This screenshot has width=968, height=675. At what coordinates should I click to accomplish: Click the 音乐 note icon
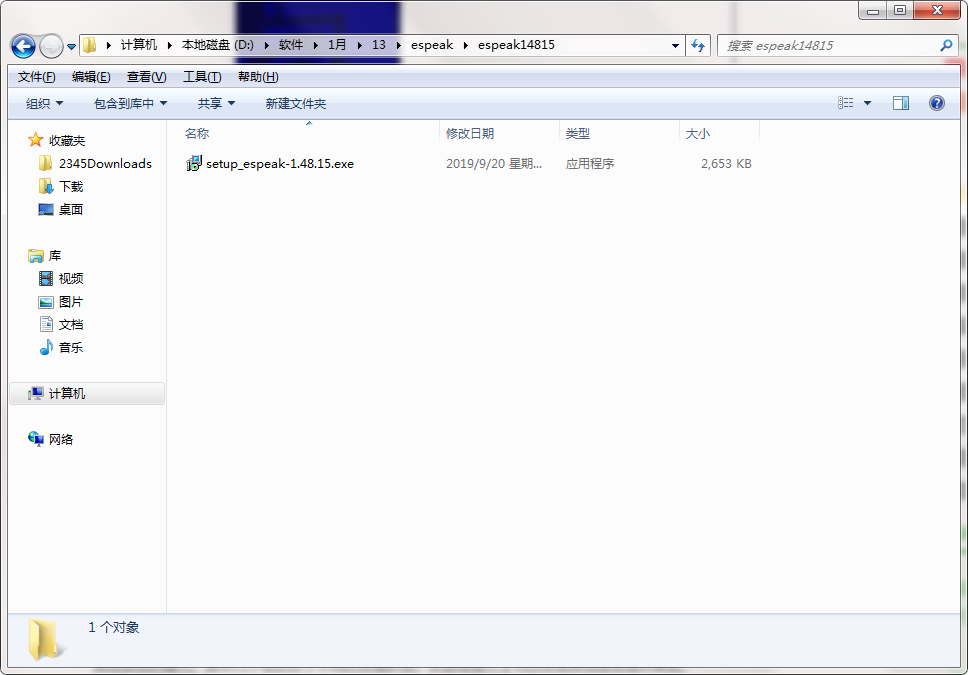click(46, 347)
